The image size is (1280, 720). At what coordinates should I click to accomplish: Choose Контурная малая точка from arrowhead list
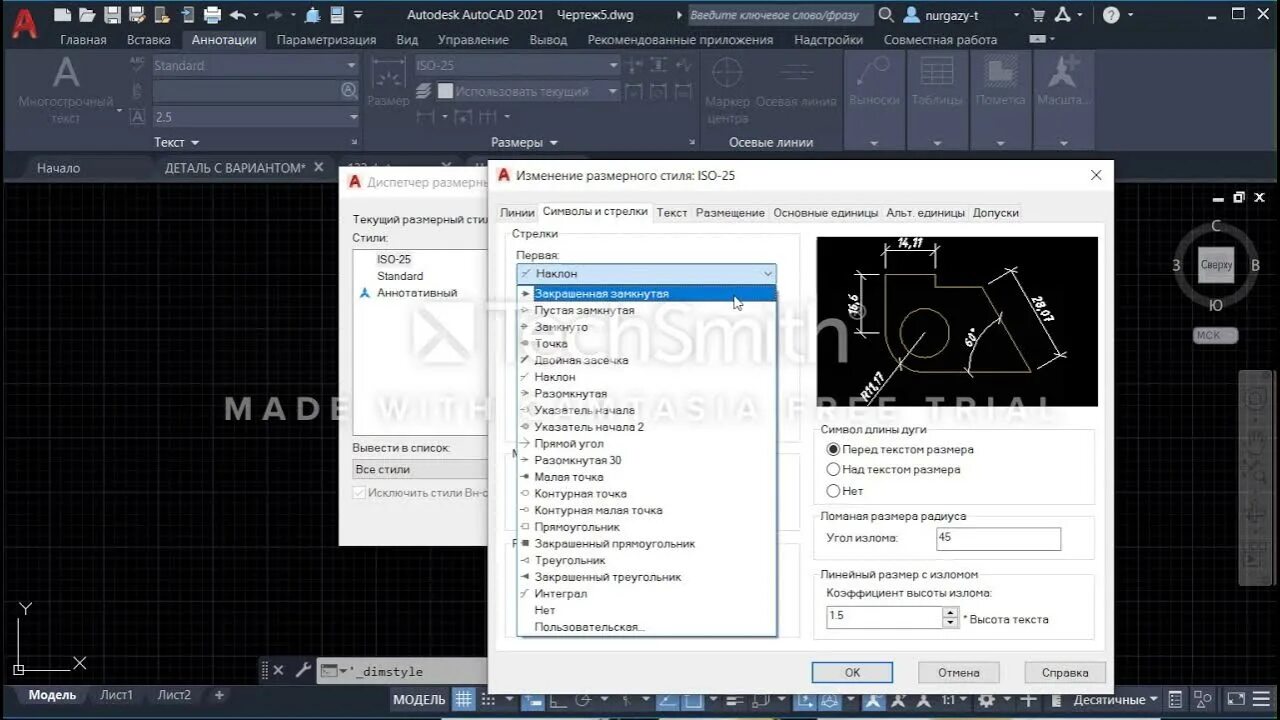point(646,510)
